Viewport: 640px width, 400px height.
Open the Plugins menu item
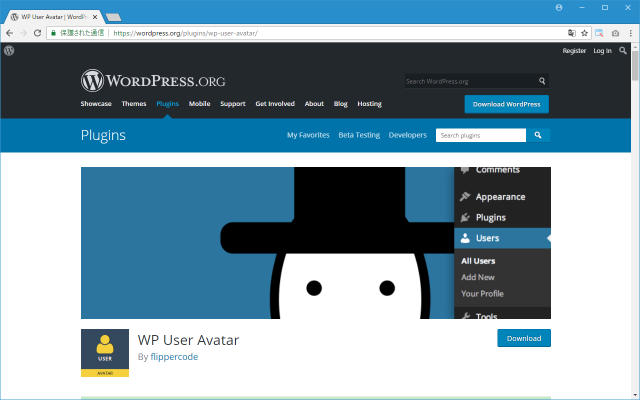[x=167, y=104]
